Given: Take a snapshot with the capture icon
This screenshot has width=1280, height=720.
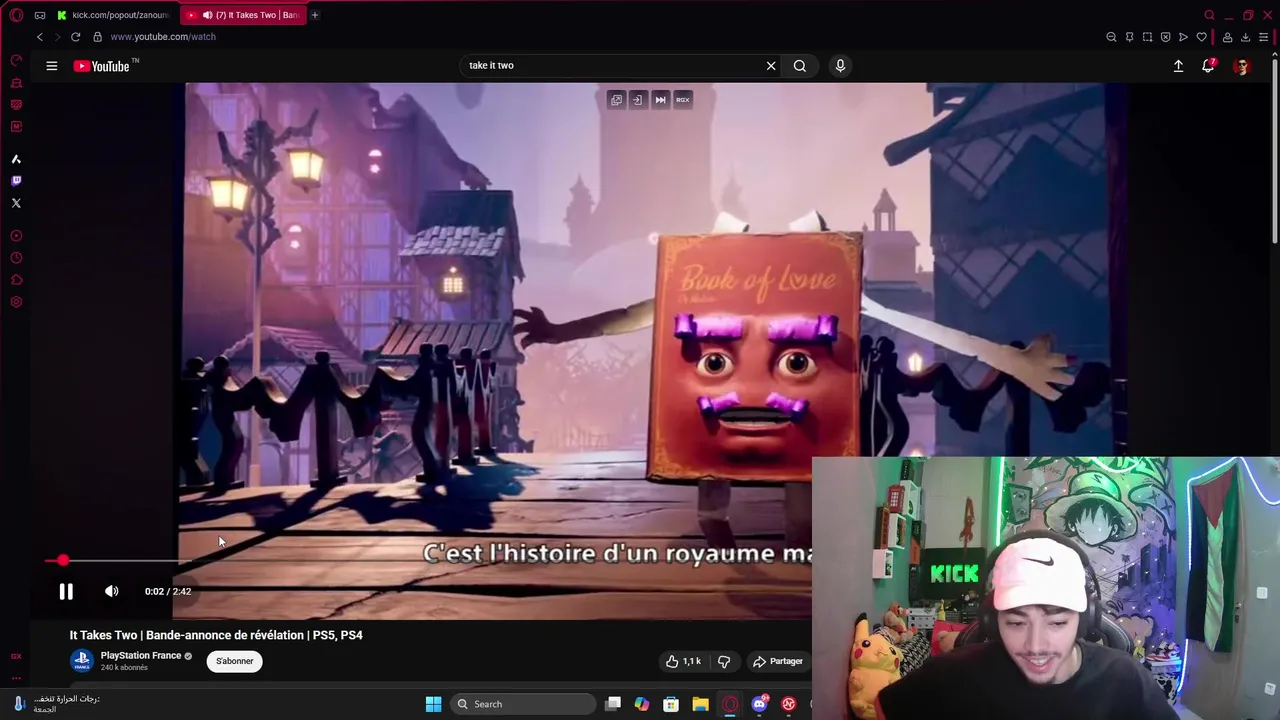Looking at the screenshot, I should [1147, 37].
